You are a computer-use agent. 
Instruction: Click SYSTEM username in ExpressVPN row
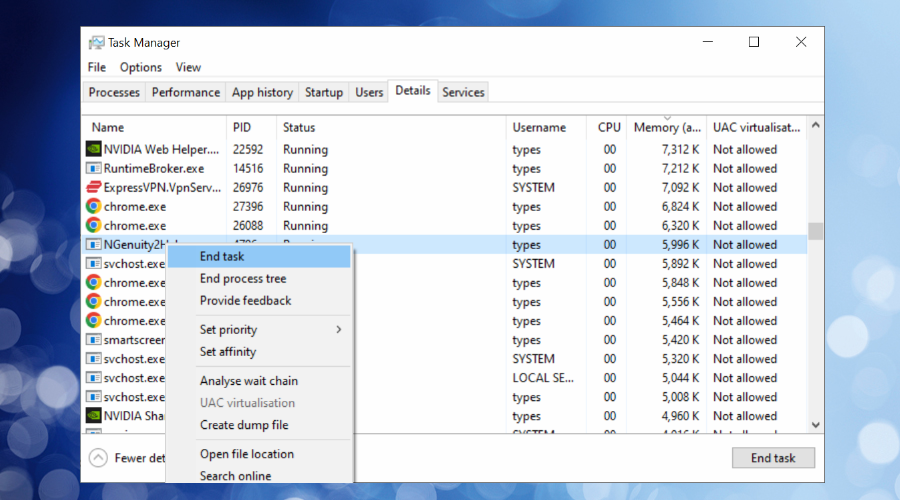point(533,187)
